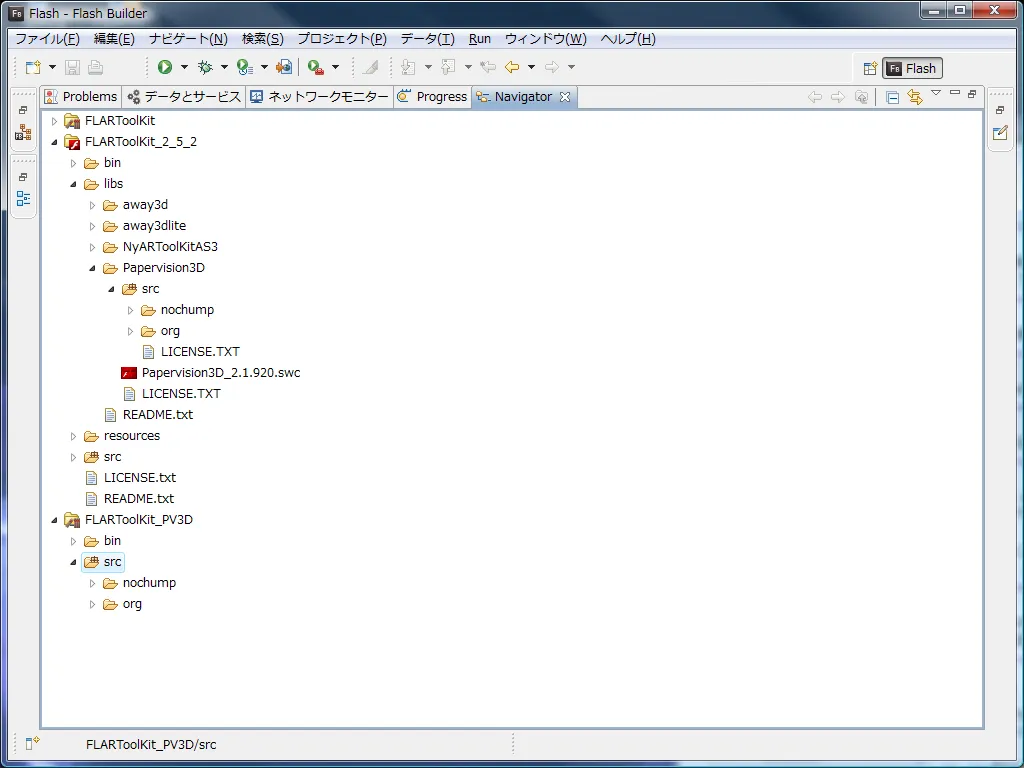Minimize the Navigator view panel
Image resolution: width=1024 pixels, height=768 pixels.
click(955, 93)
